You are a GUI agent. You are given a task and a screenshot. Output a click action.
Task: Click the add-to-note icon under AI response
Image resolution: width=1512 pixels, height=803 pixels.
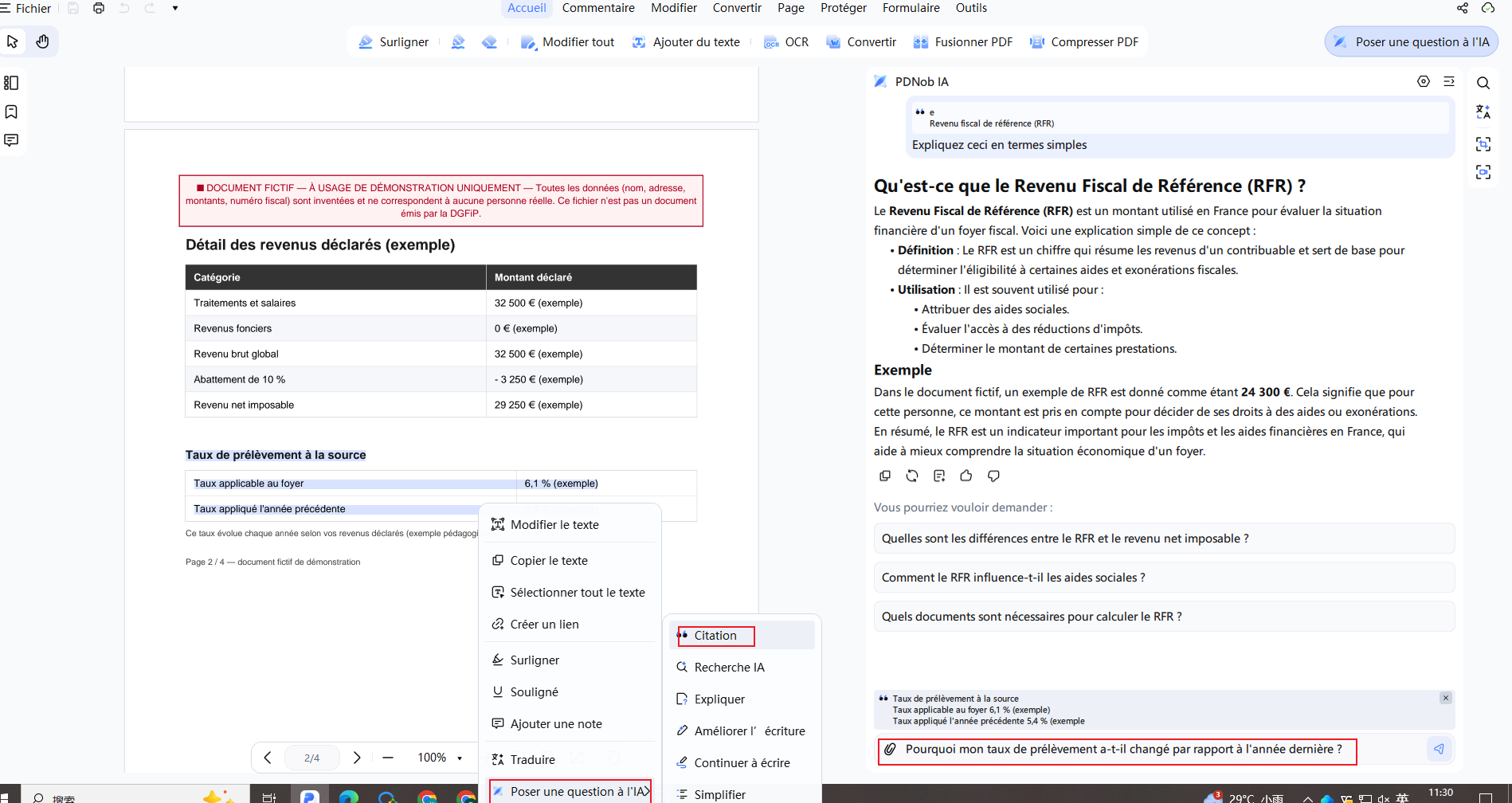coord(939,476)
